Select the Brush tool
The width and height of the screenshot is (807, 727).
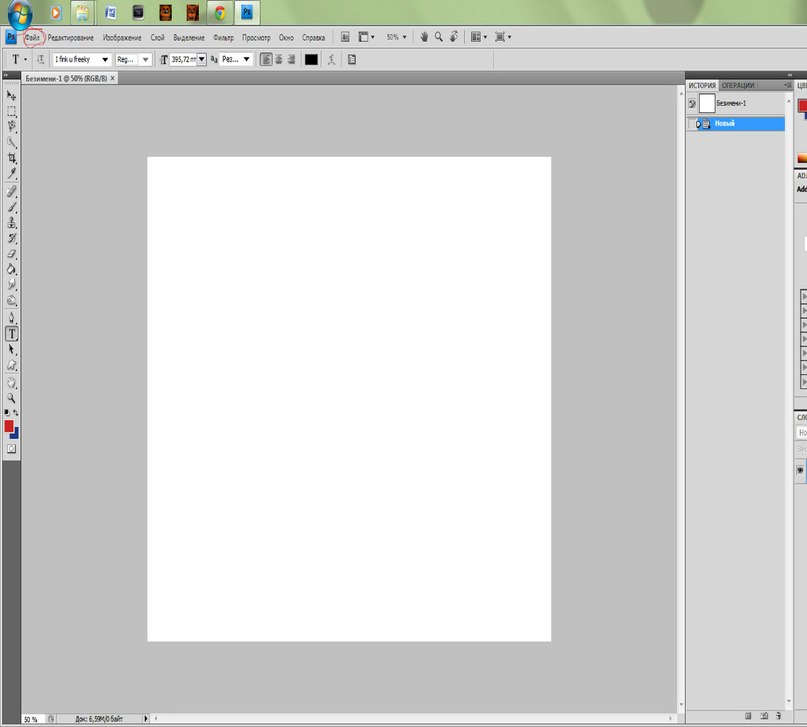point(11,207)
